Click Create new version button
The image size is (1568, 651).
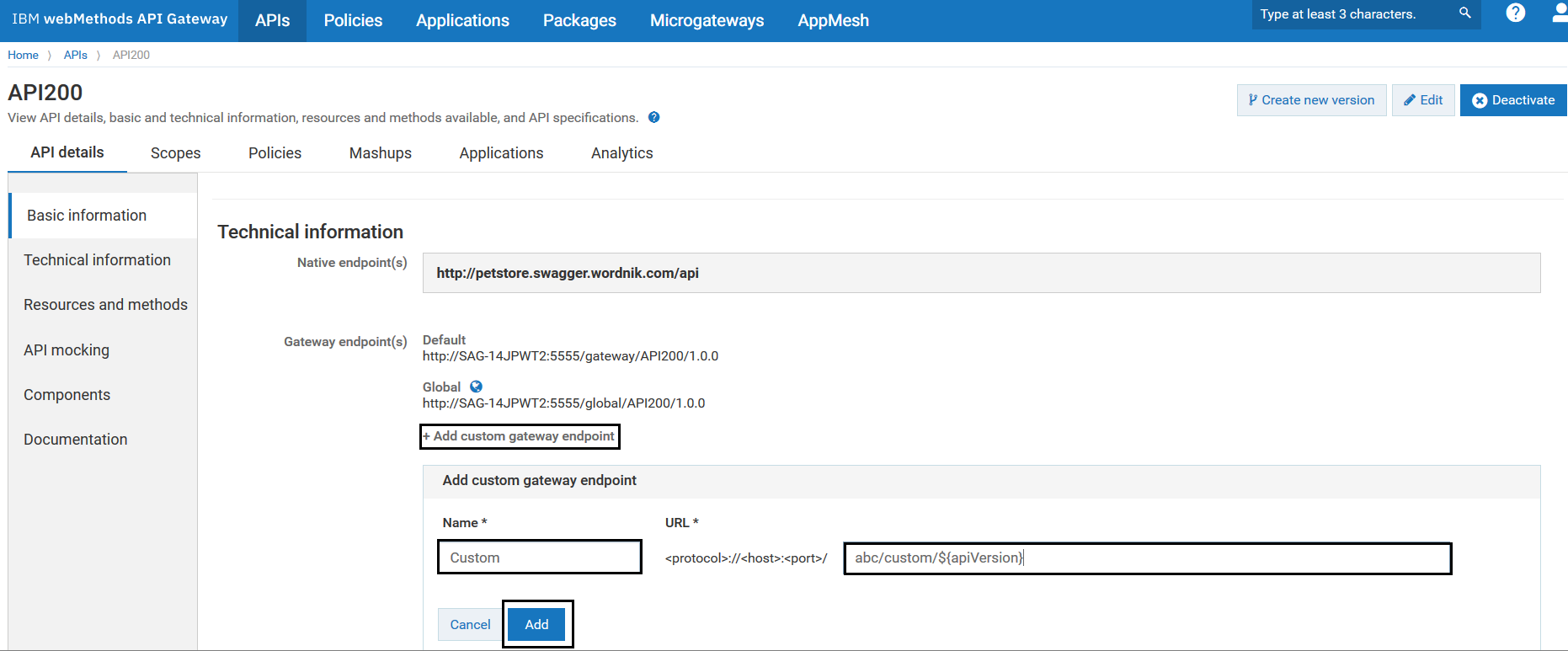point(1311,100)
